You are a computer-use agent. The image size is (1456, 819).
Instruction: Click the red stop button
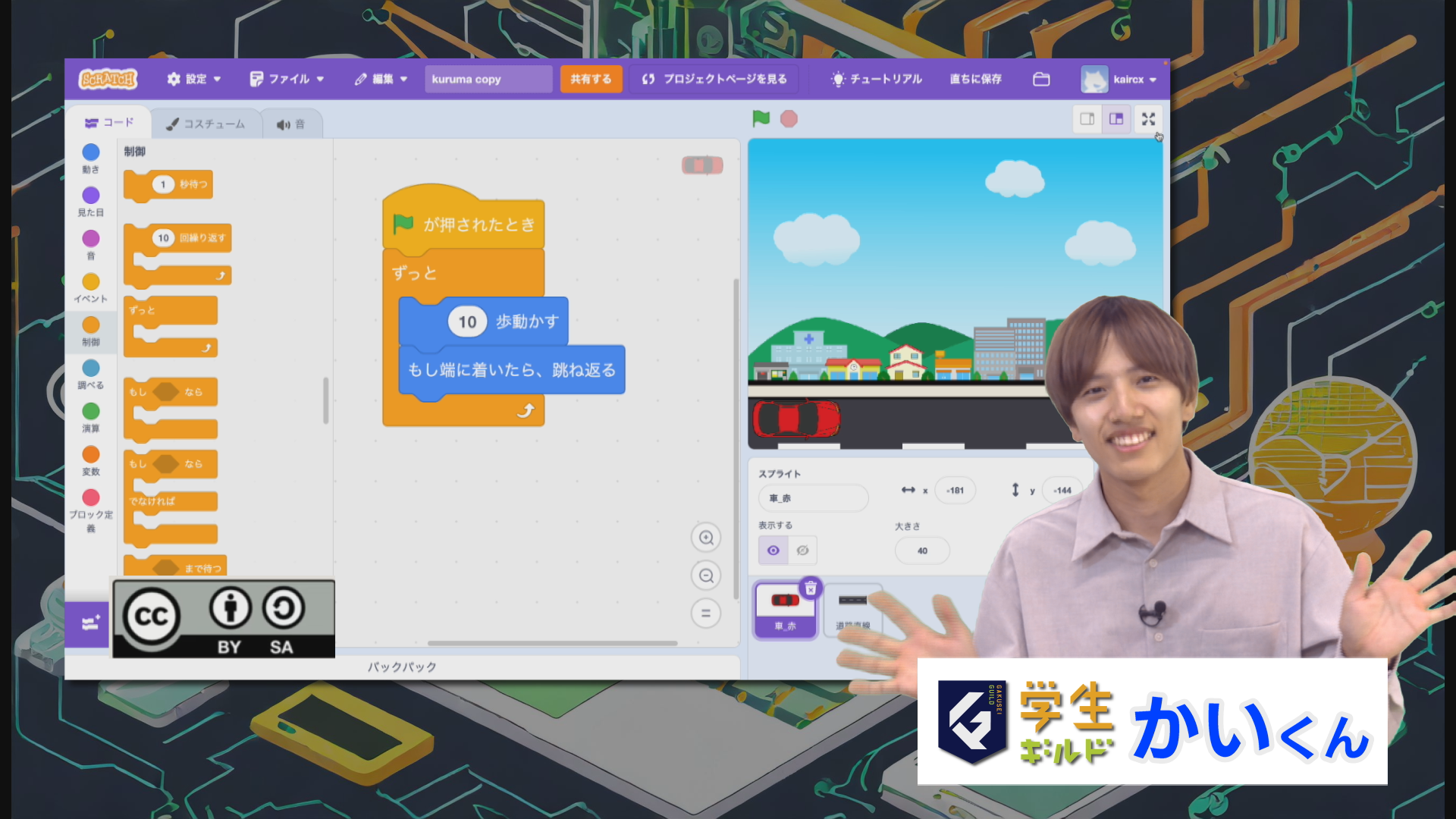tap(789, 119)
